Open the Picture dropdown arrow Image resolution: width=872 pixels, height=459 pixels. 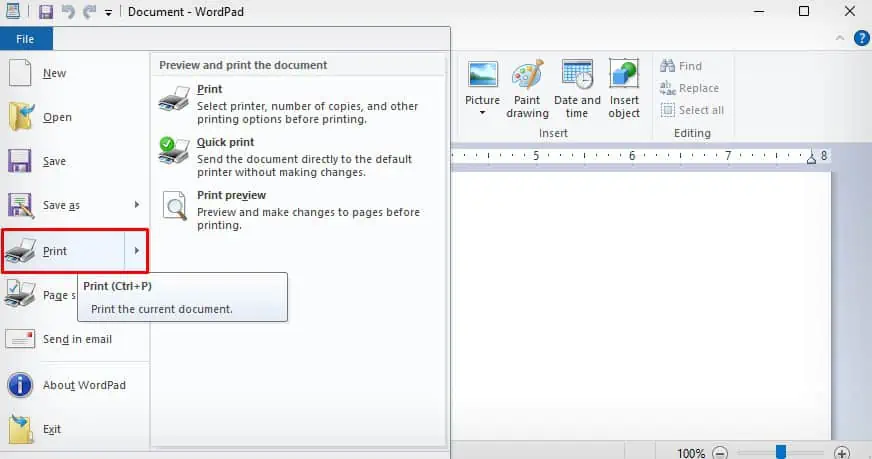482,113
